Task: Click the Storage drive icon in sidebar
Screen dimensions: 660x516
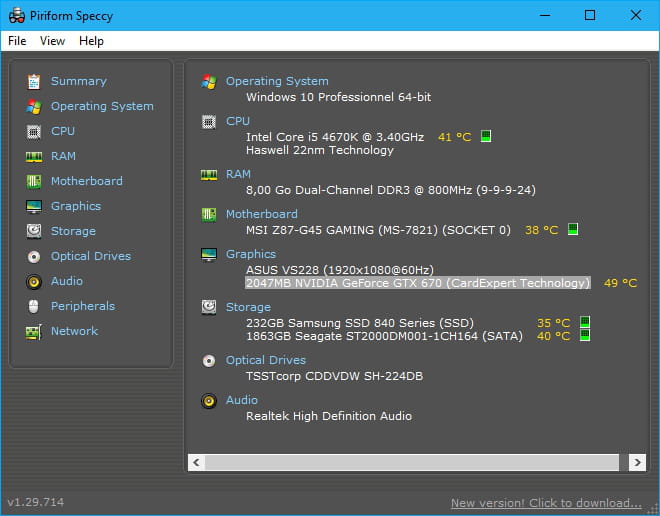Action: 34,231
